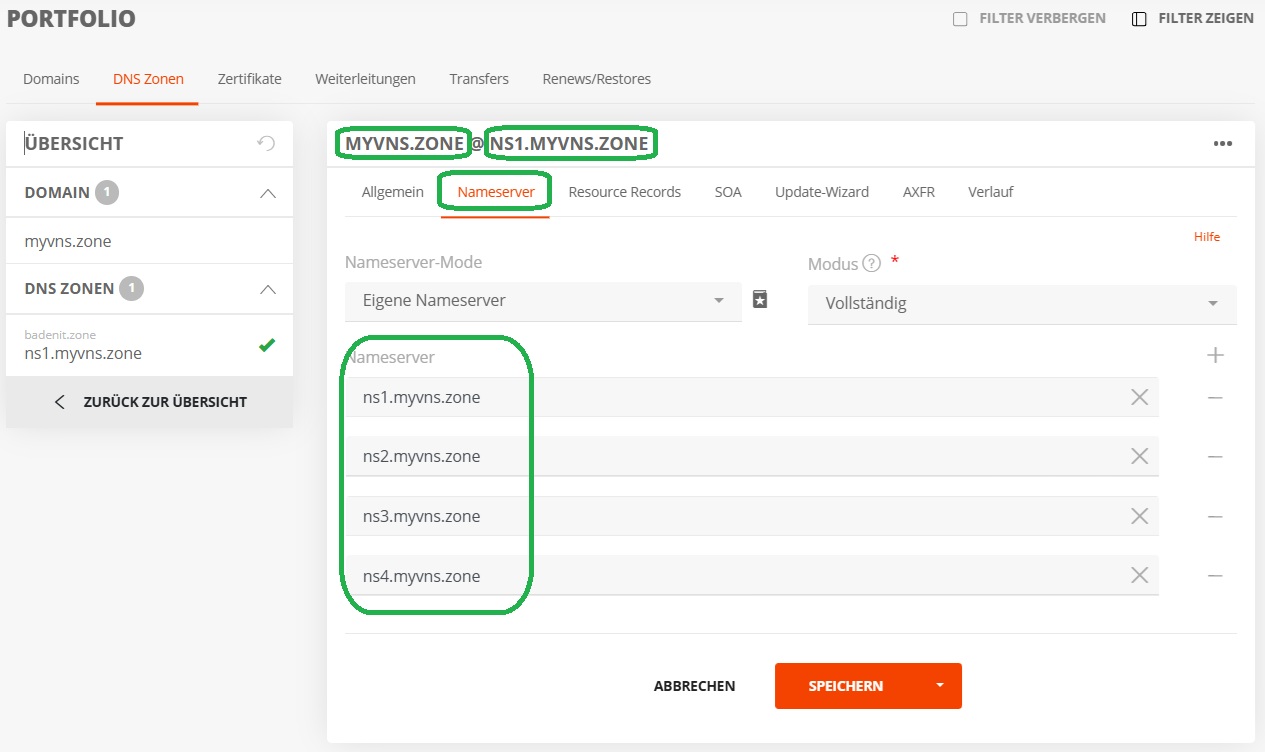Open the AXFR sub-tab

tap(918, 192)
